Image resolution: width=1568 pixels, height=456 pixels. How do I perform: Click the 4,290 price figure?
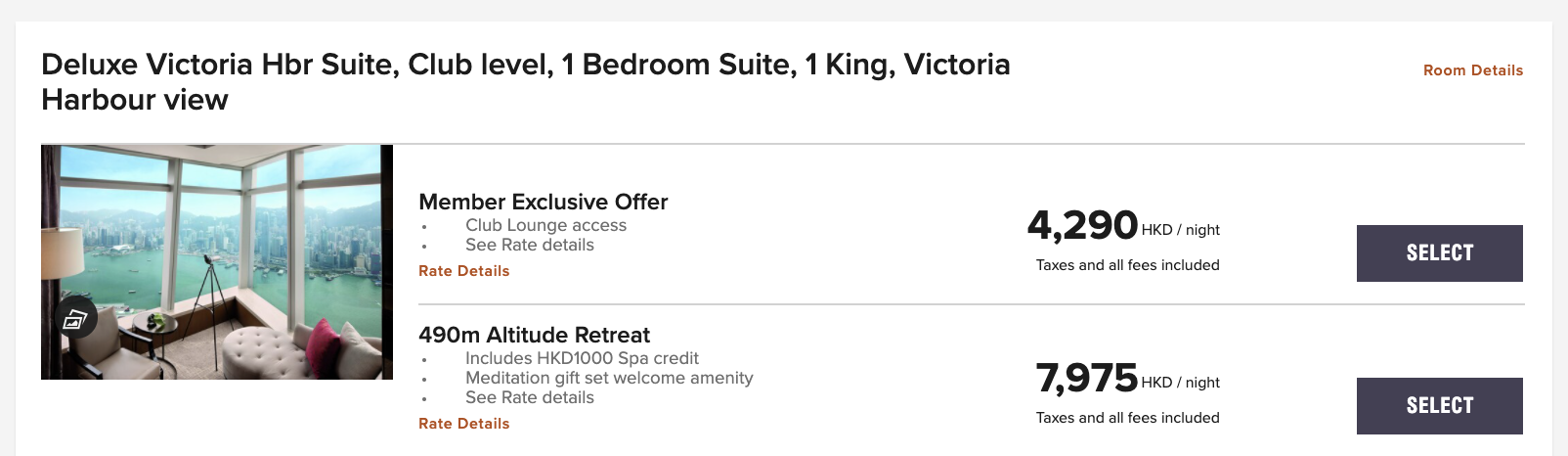click(1082, 226)
